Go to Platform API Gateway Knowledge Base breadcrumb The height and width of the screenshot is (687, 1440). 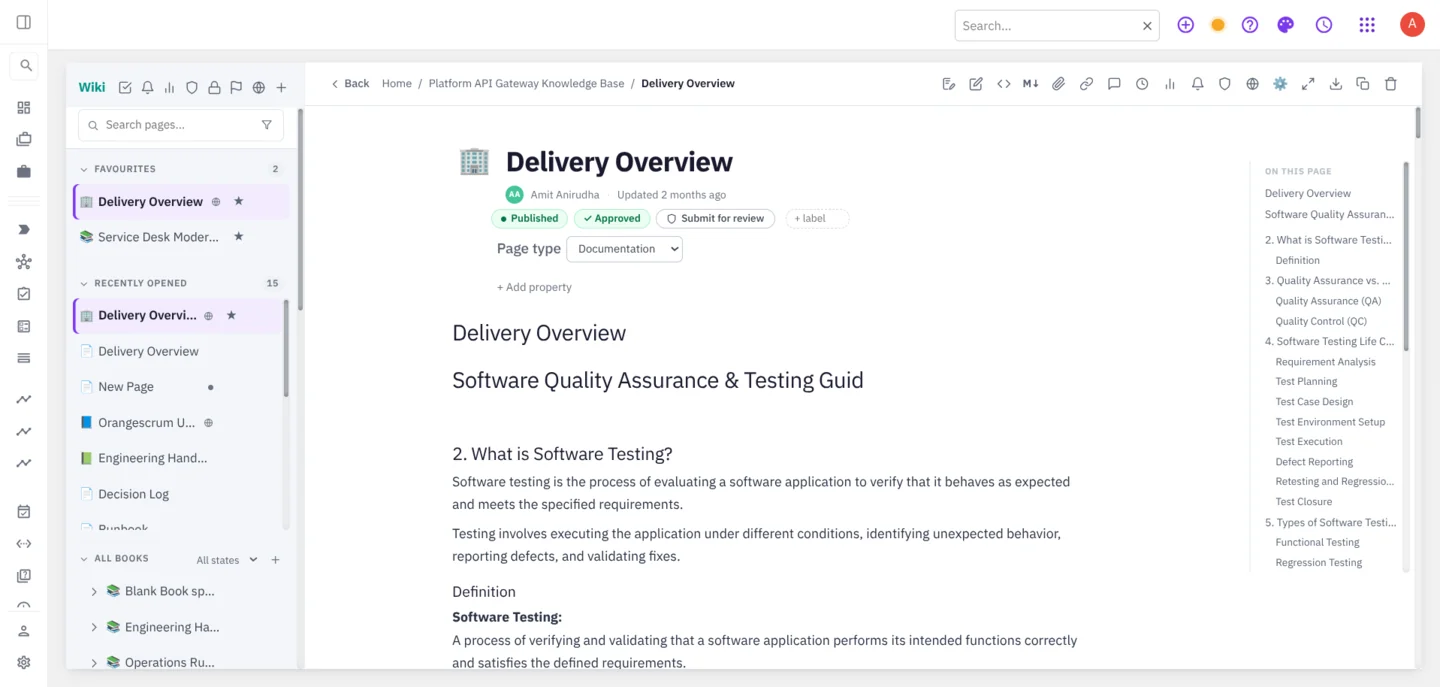(x=526, y=84)
